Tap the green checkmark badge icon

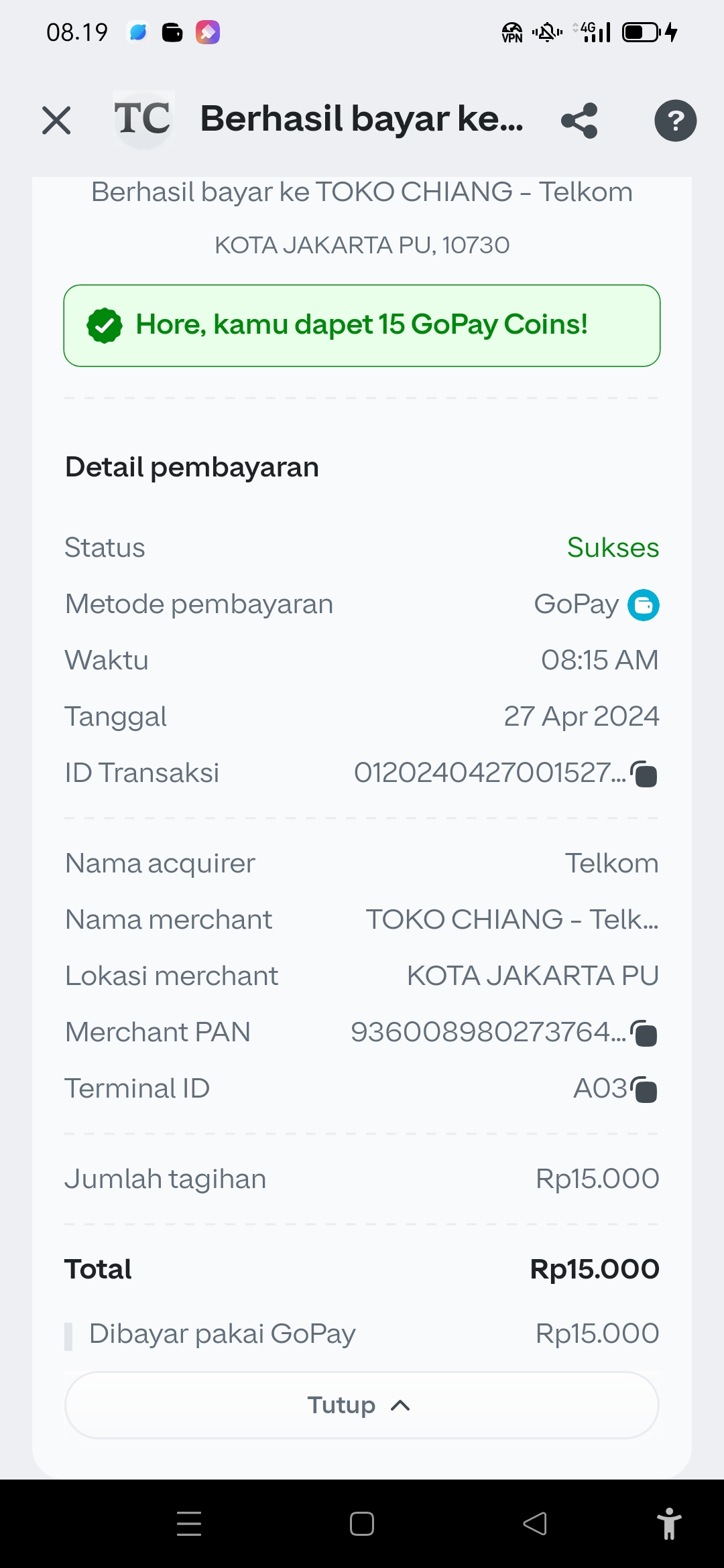click(x=105, y=326)
